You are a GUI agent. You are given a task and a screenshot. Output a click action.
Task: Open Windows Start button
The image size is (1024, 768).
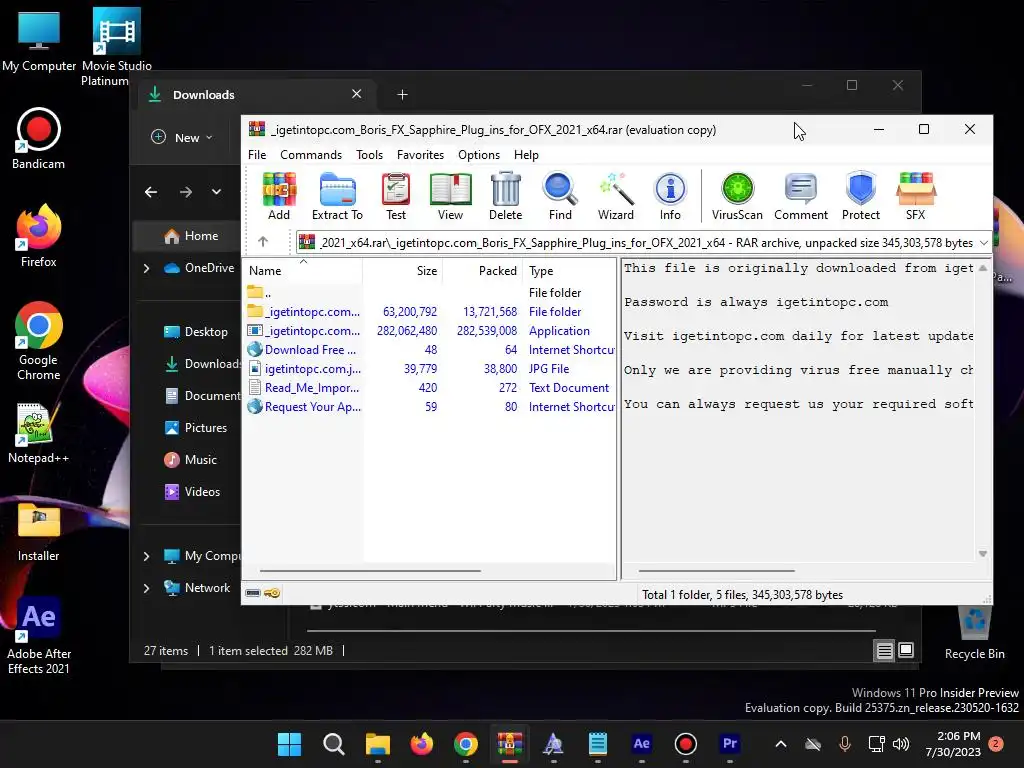289,744
